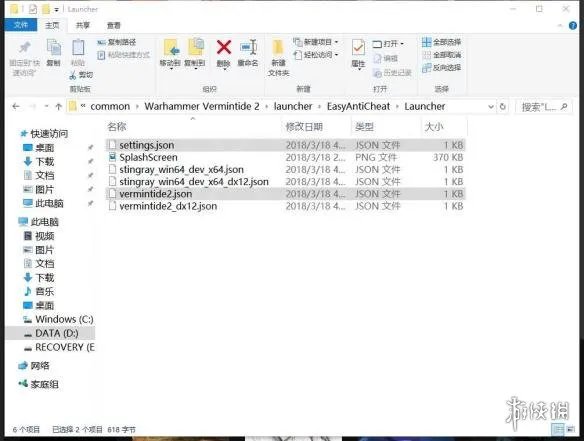Click the Edit (编辑) ribbon button

[385, 58]
